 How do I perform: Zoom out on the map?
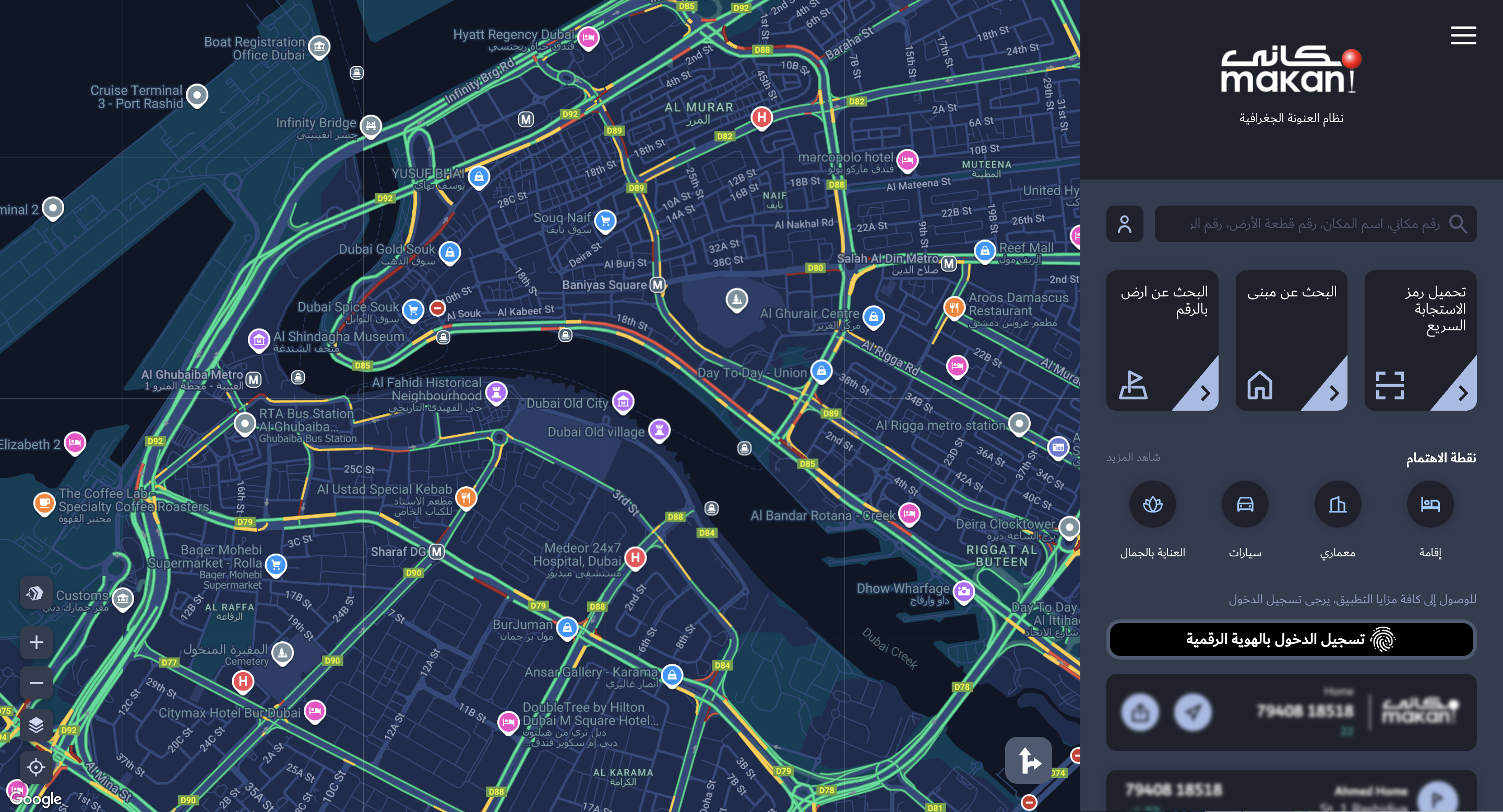tap(36, 683)
